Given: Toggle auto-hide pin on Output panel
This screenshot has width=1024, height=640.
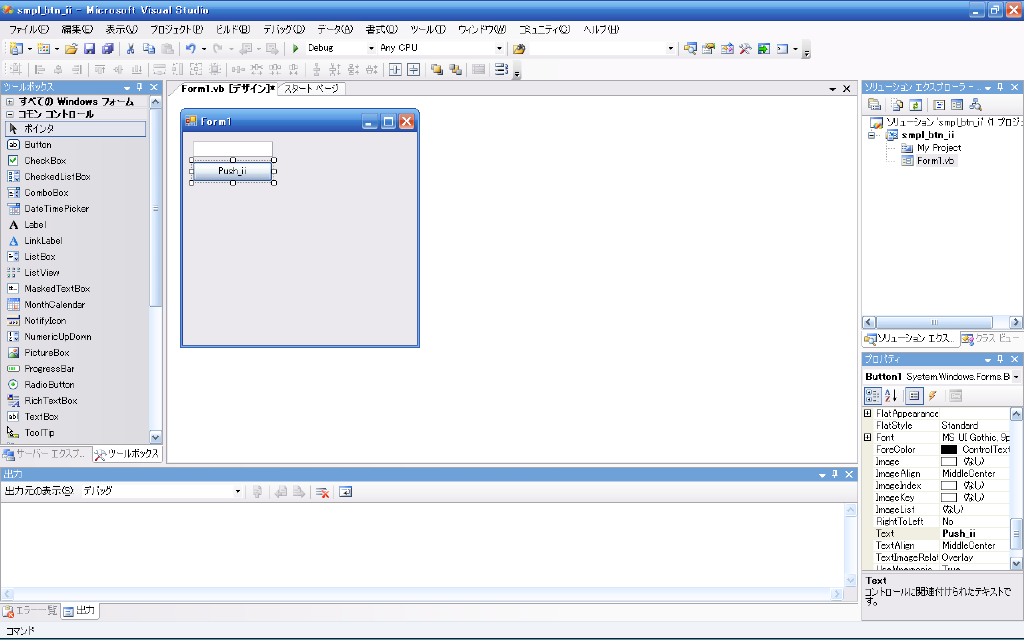Looking at the screenshot, I should 835,475.
